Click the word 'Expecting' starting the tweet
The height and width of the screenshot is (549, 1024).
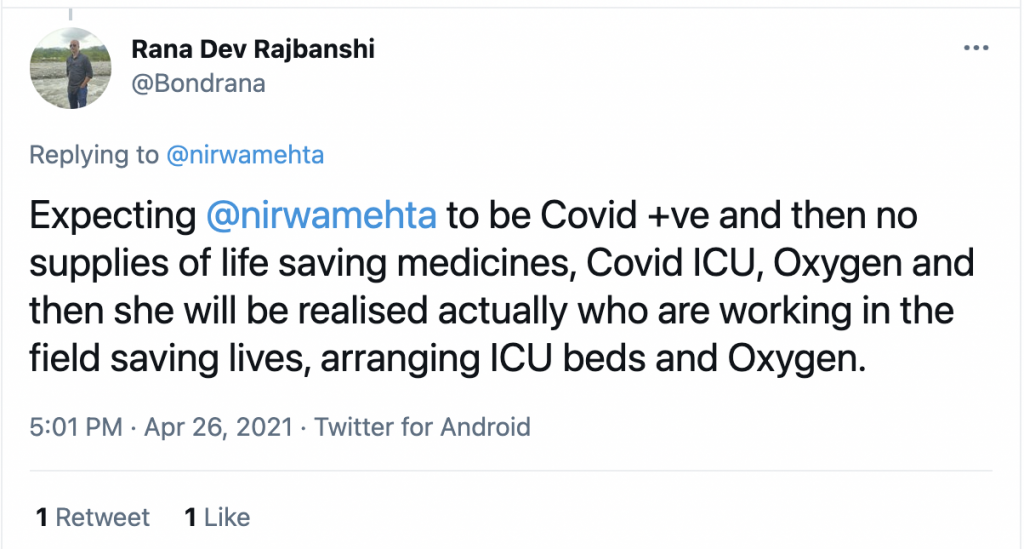(x=113, y=216)
